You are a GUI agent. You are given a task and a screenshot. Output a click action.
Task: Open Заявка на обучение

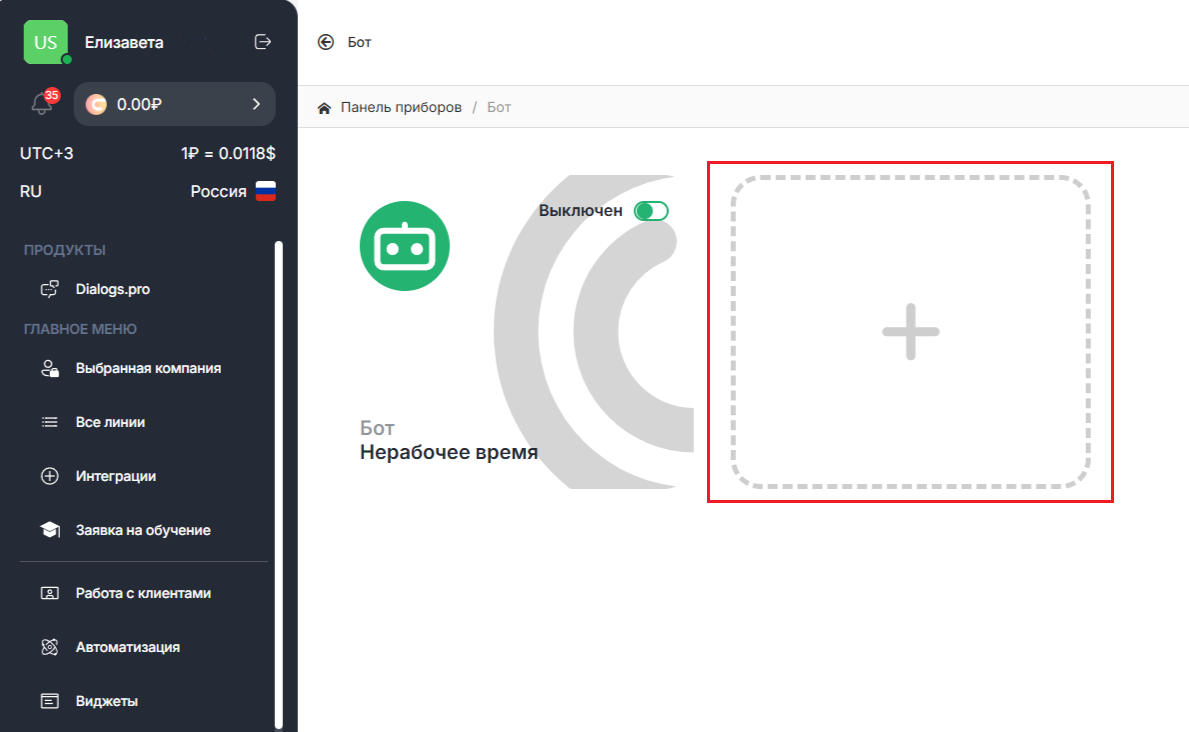point(143,530)
